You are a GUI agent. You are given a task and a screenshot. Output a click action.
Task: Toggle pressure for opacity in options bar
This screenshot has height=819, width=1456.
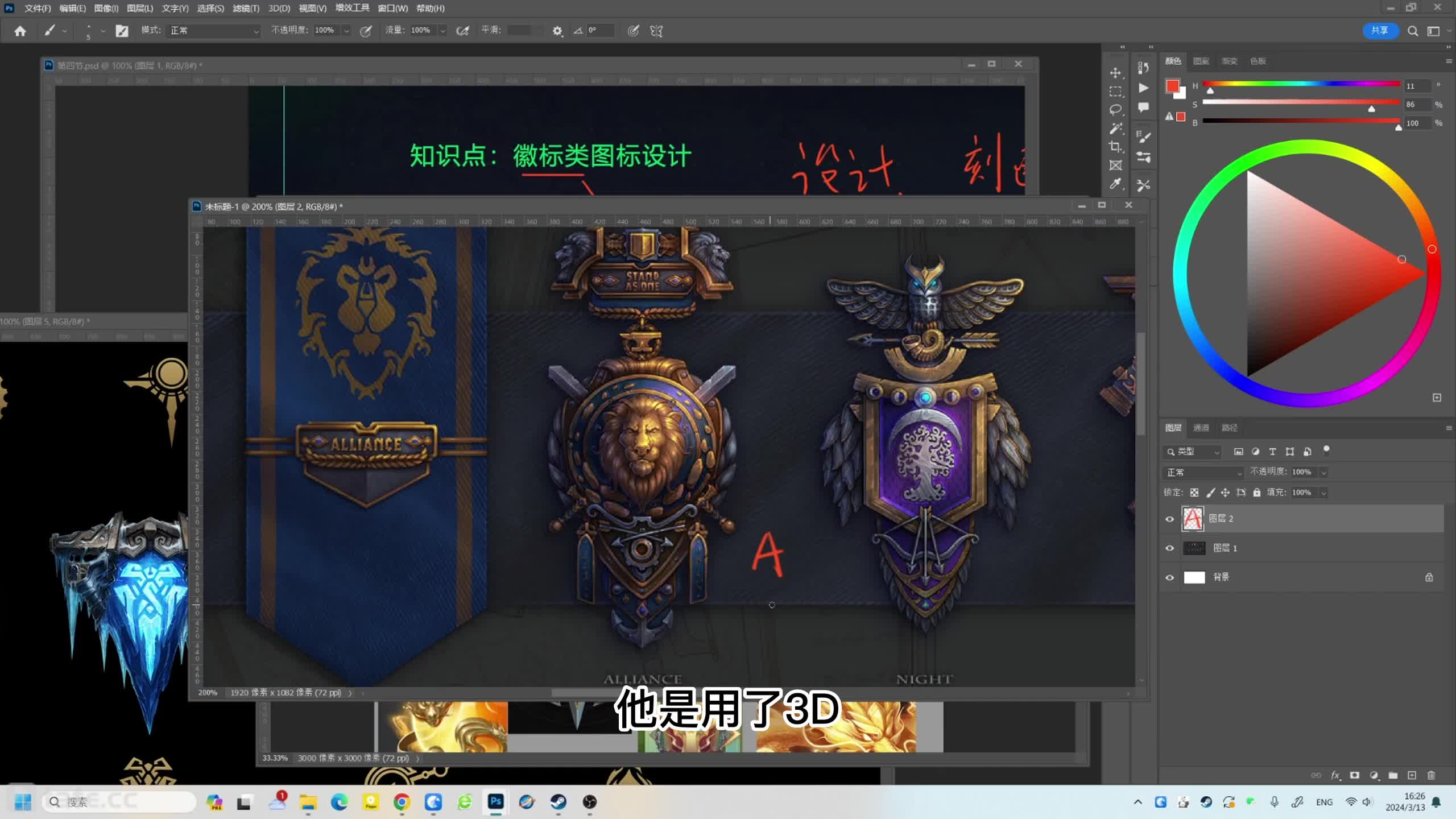[x=366, y=31]
